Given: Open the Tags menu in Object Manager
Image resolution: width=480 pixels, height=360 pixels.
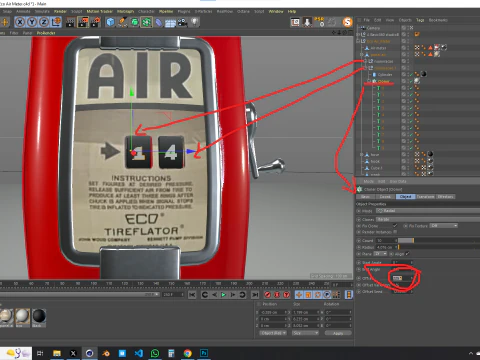Looking at the screenshot, I should 420,20.
